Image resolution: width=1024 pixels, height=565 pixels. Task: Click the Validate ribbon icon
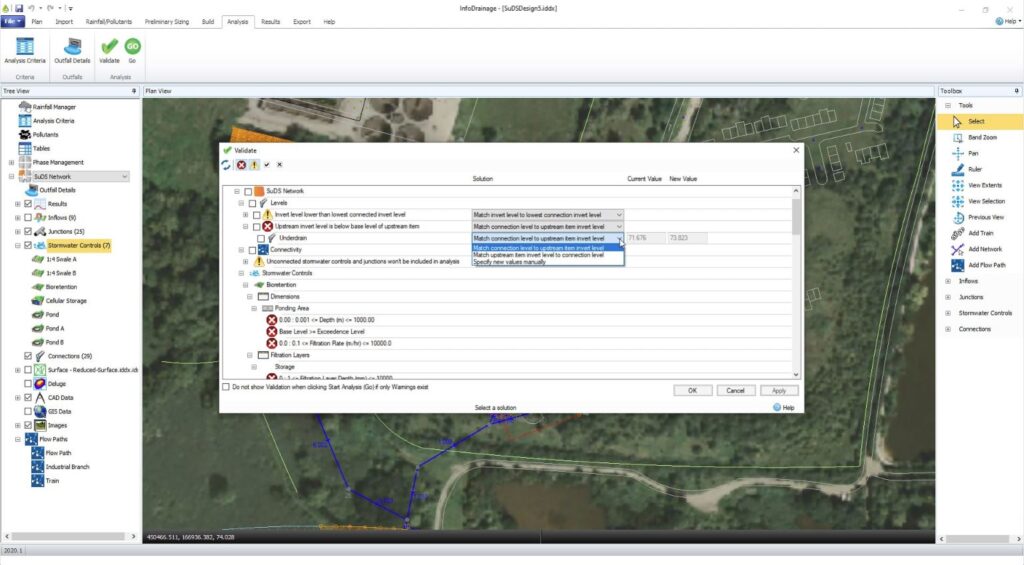pyautogui.click(x=109, y=50)
